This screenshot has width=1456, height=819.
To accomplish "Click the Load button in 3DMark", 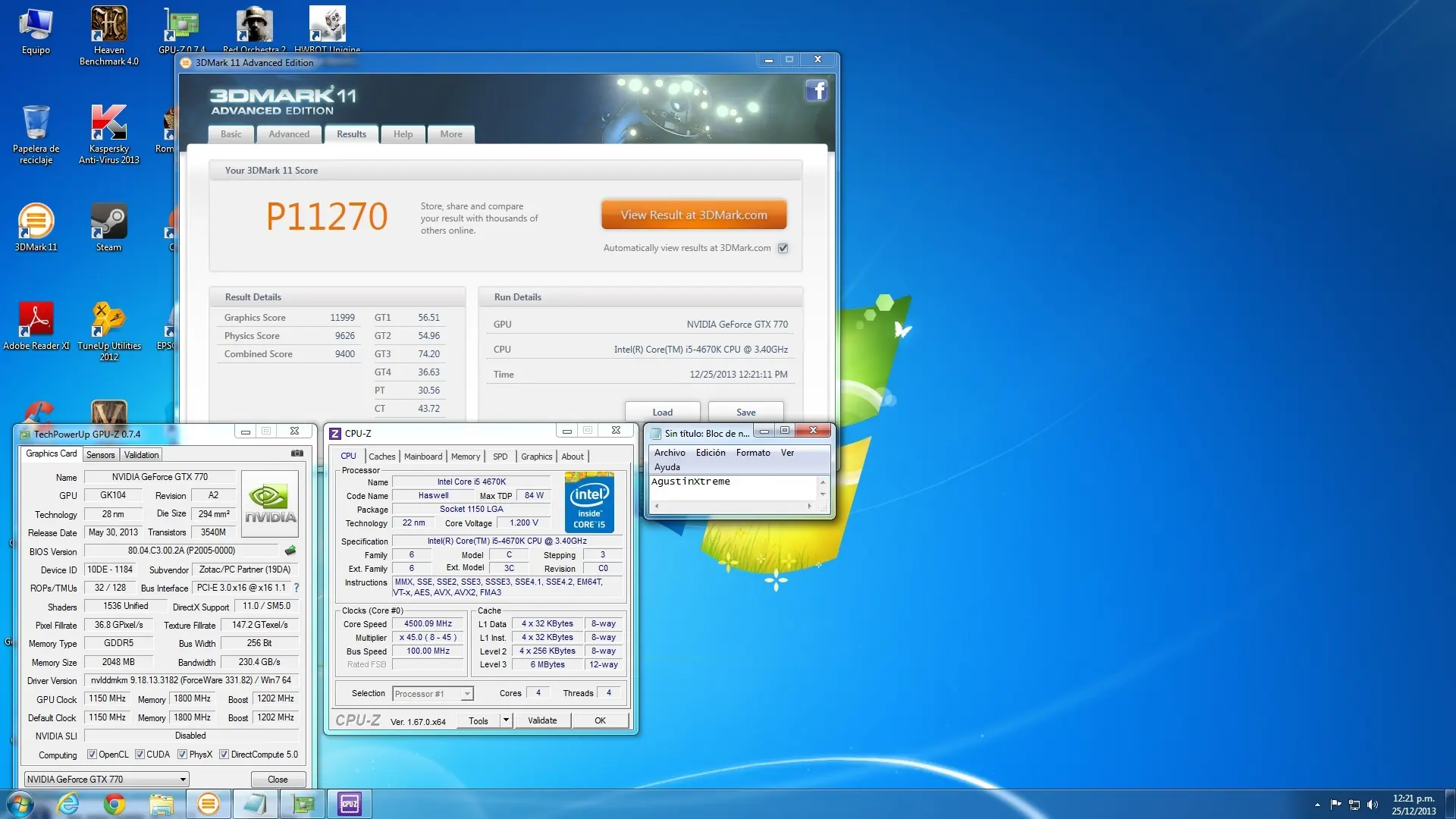I will point(662,413).
